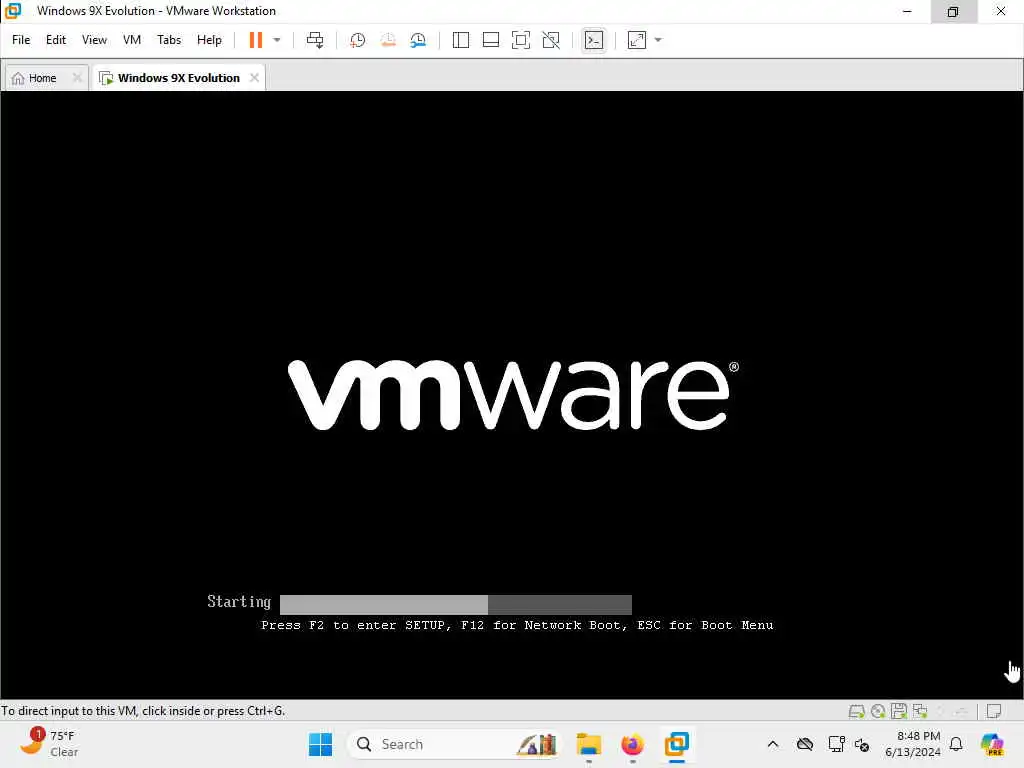Open the message log note icon

(994, 711)
